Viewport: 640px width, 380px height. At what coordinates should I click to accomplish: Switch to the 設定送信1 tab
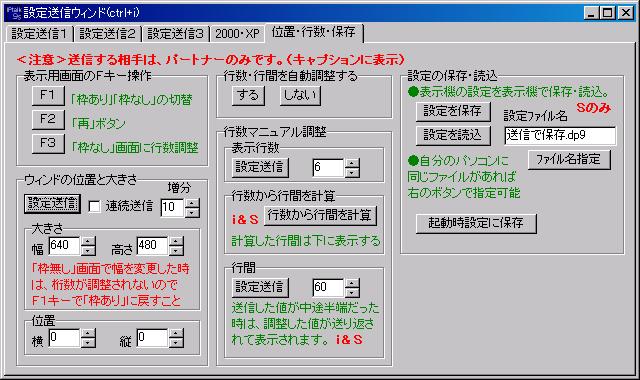click(39, 34)
